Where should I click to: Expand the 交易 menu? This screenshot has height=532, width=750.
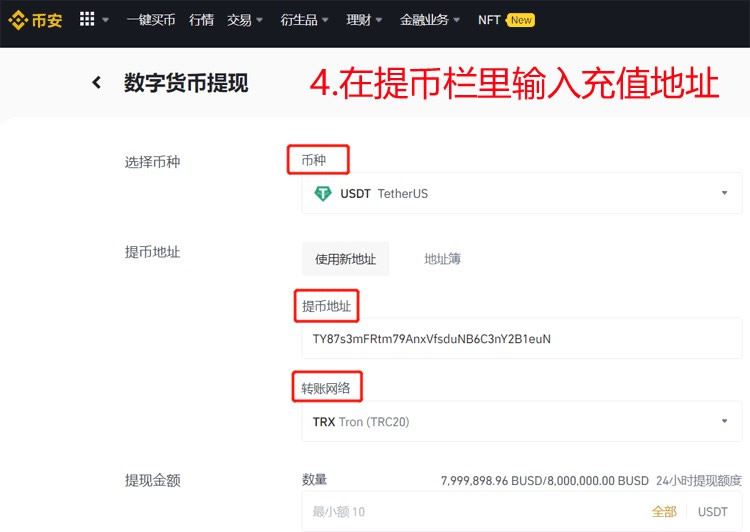pos(245,20)
